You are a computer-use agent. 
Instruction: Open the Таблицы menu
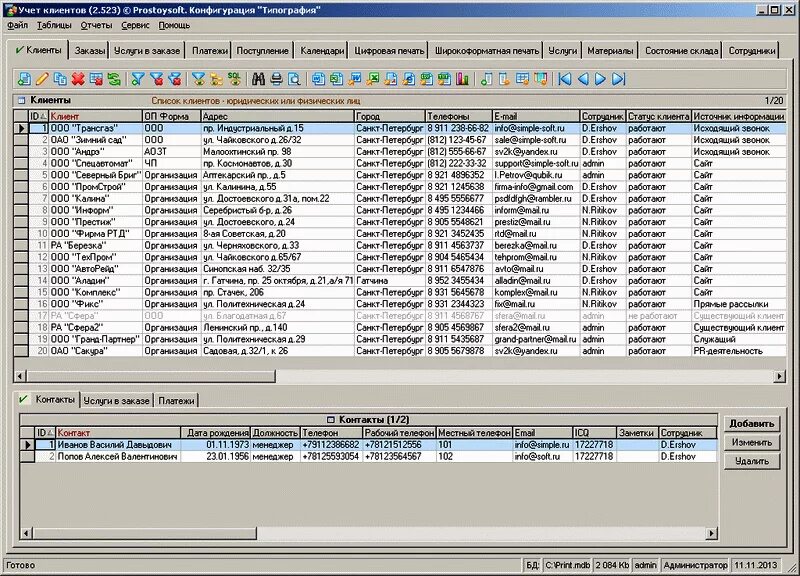coord(54,25)
